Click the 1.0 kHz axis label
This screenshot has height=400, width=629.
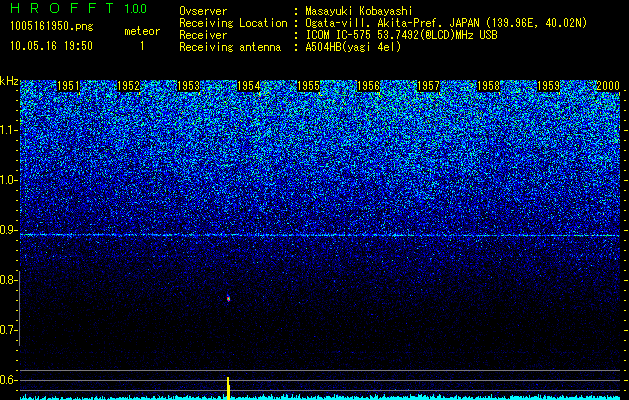coord(8,180)
